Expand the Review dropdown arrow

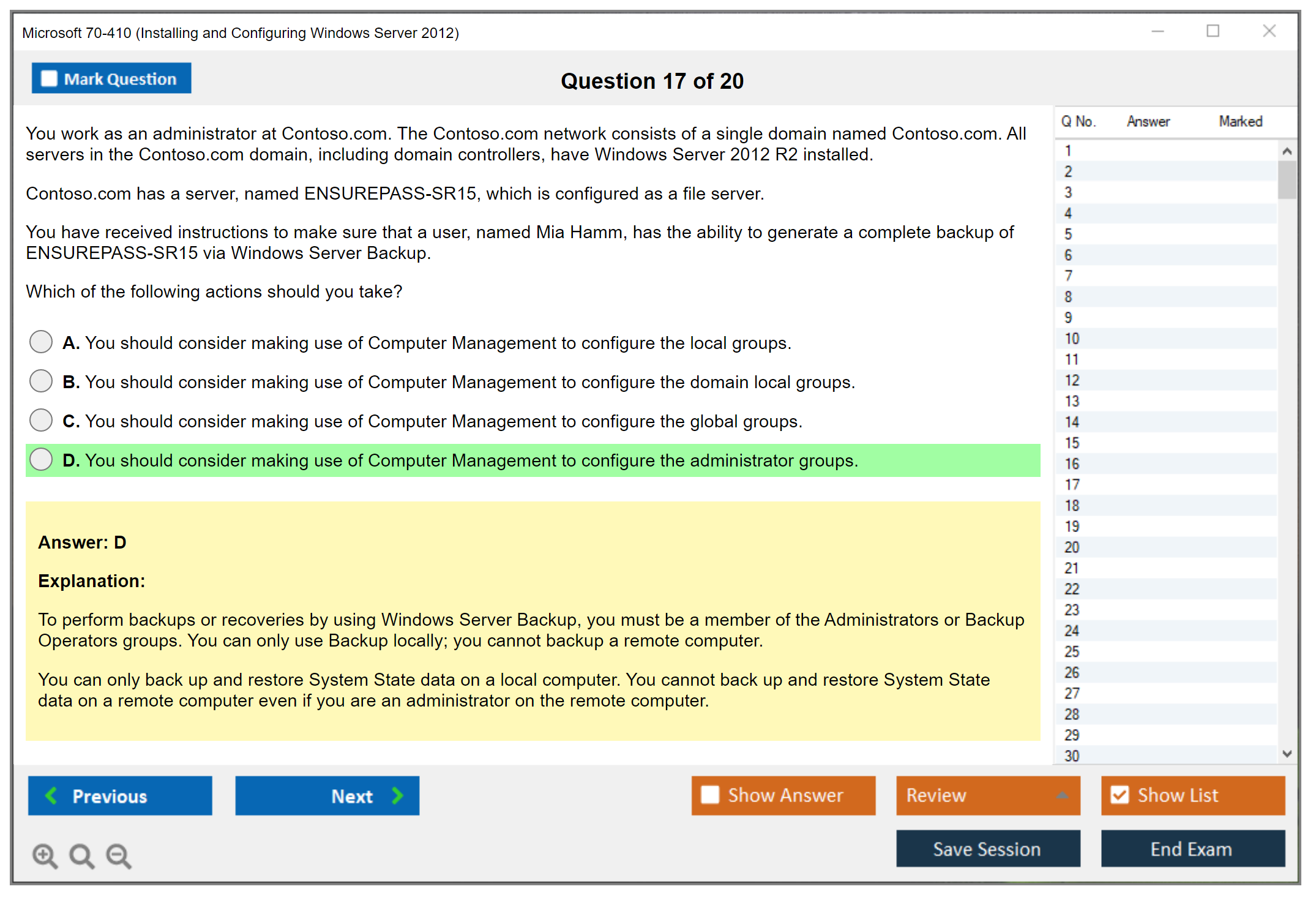[1062, 795]
